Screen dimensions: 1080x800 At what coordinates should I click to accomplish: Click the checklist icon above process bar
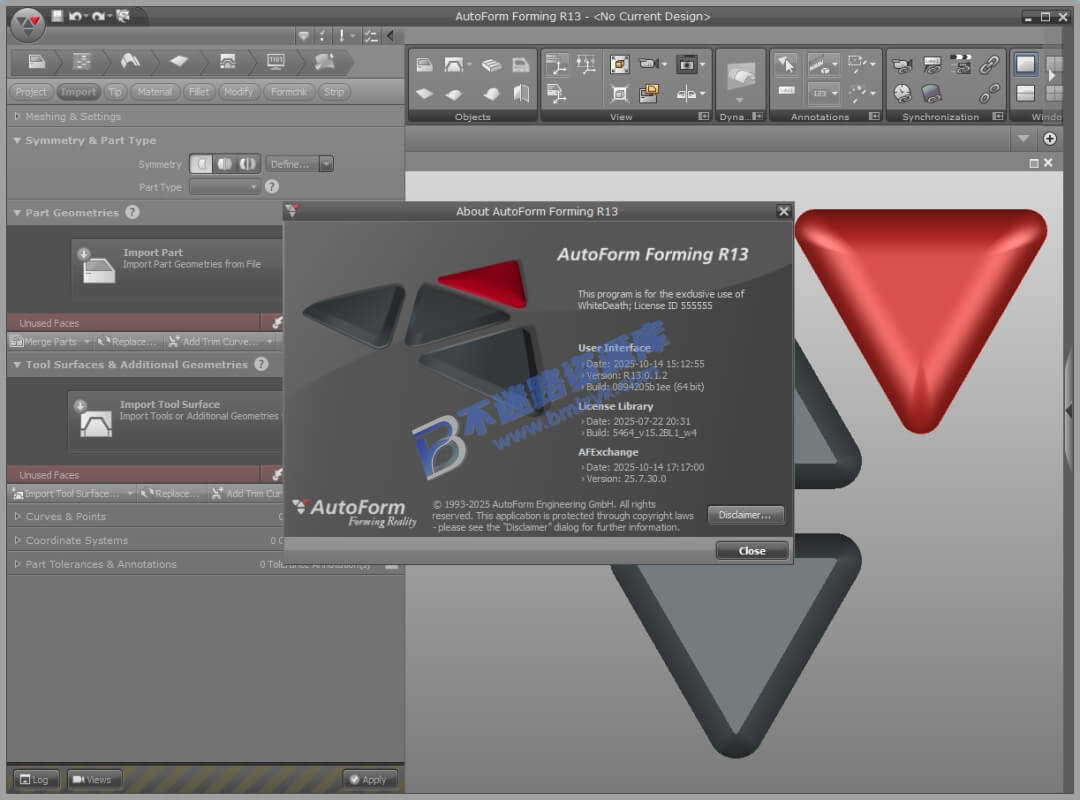371,36
